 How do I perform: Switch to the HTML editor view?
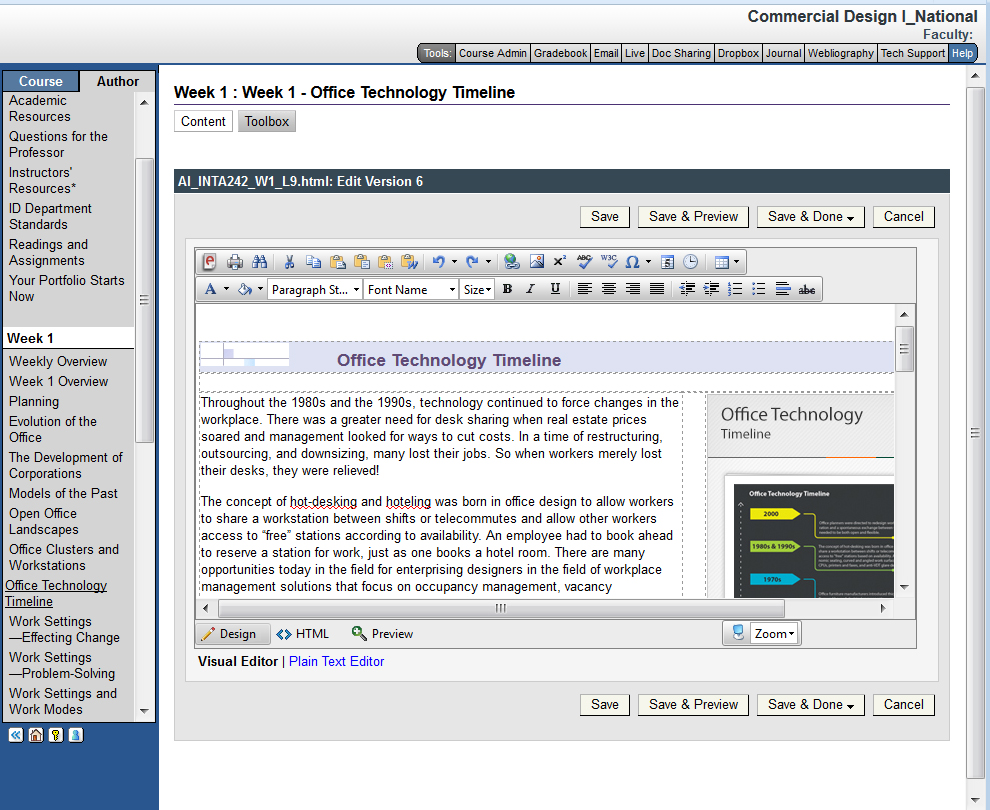(303, 633)
